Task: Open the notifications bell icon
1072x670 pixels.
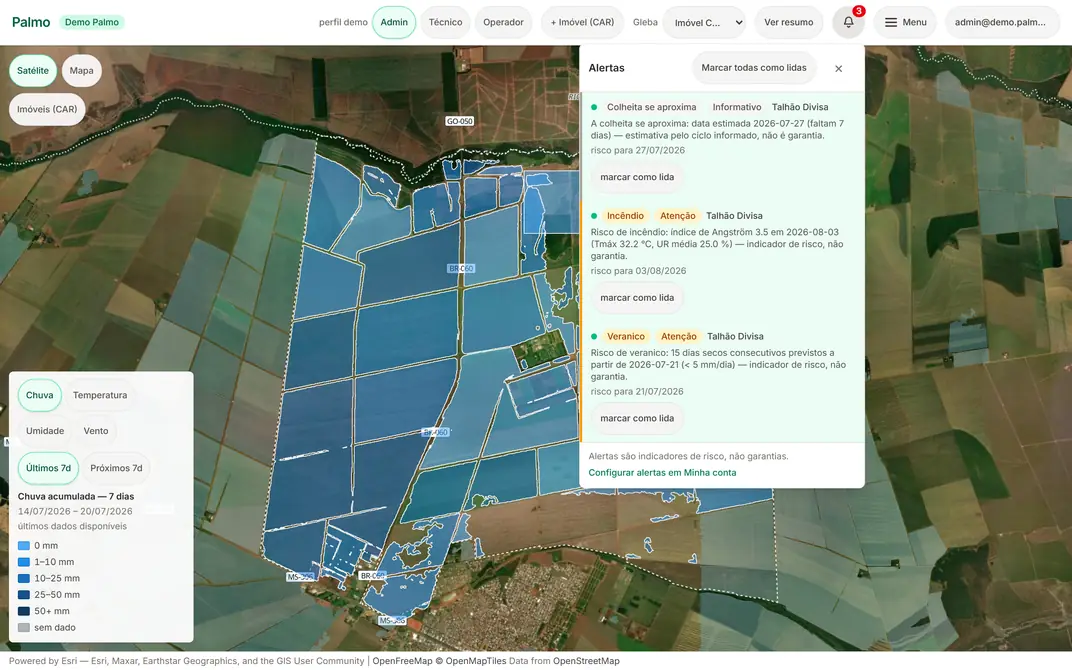Action: [x=848, y=22]
